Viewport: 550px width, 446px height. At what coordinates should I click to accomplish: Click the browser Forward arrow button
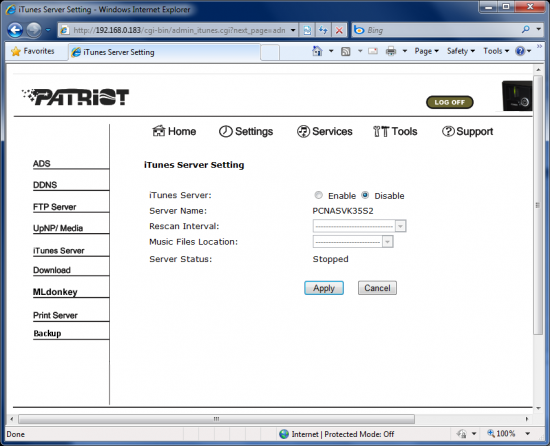tap(34, 30)
